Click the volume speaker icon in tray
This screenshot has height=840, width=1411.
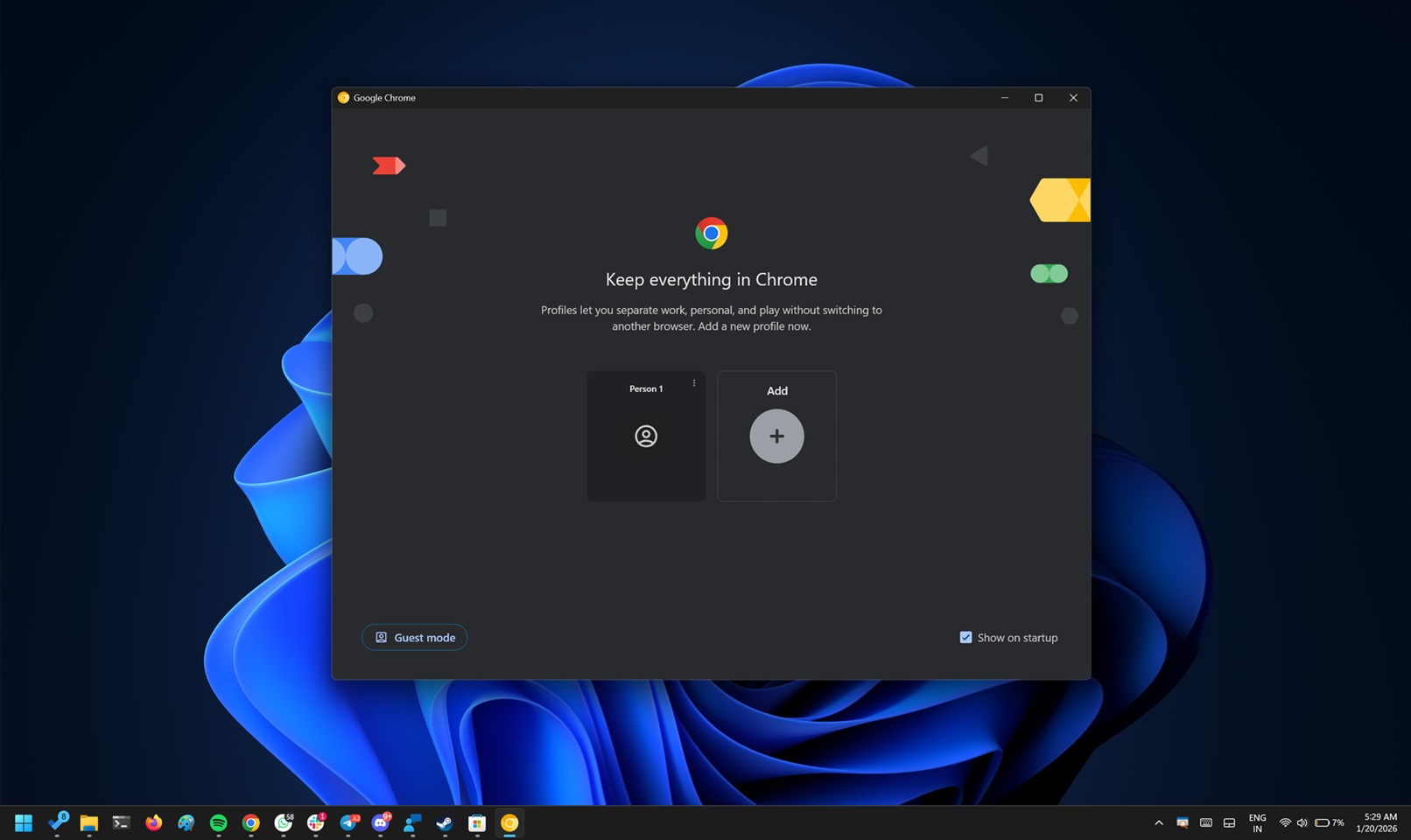point(1302,822)
